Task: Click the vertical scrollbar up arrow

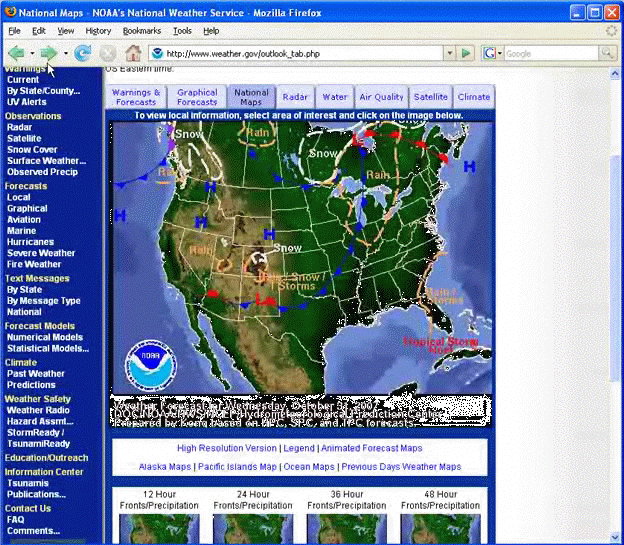Action: 615,74
